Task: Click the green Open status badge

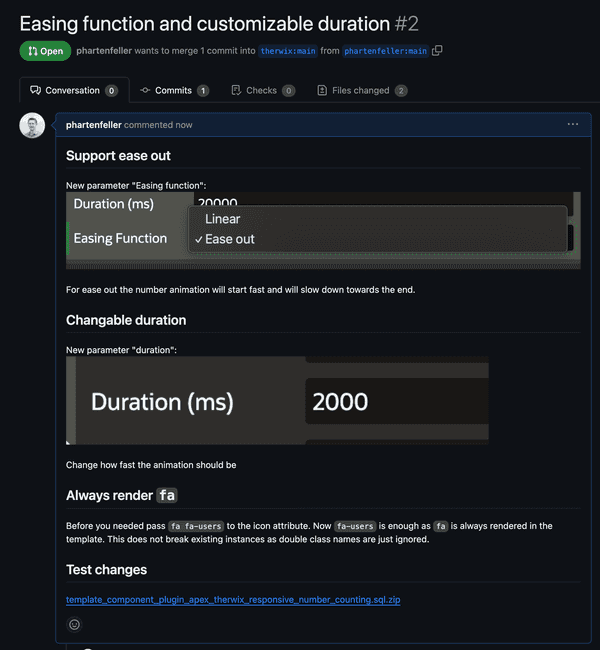Action: (x=45, y=51)
